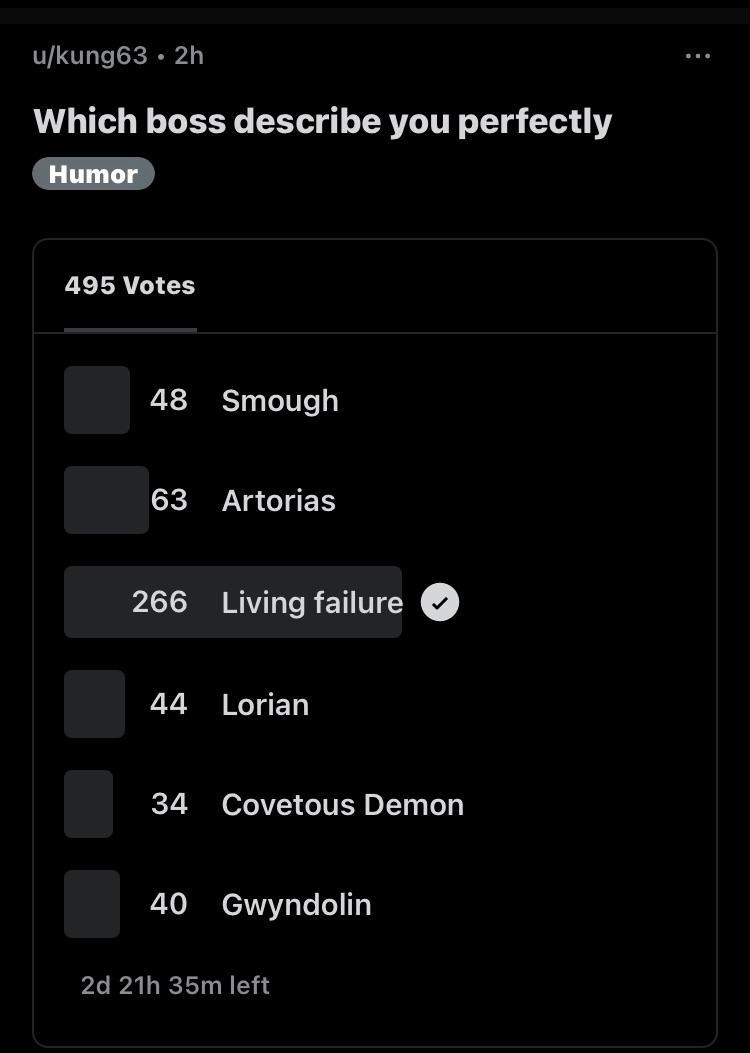Click the result bar for Gwyndolin

click(x=92, y=904)
